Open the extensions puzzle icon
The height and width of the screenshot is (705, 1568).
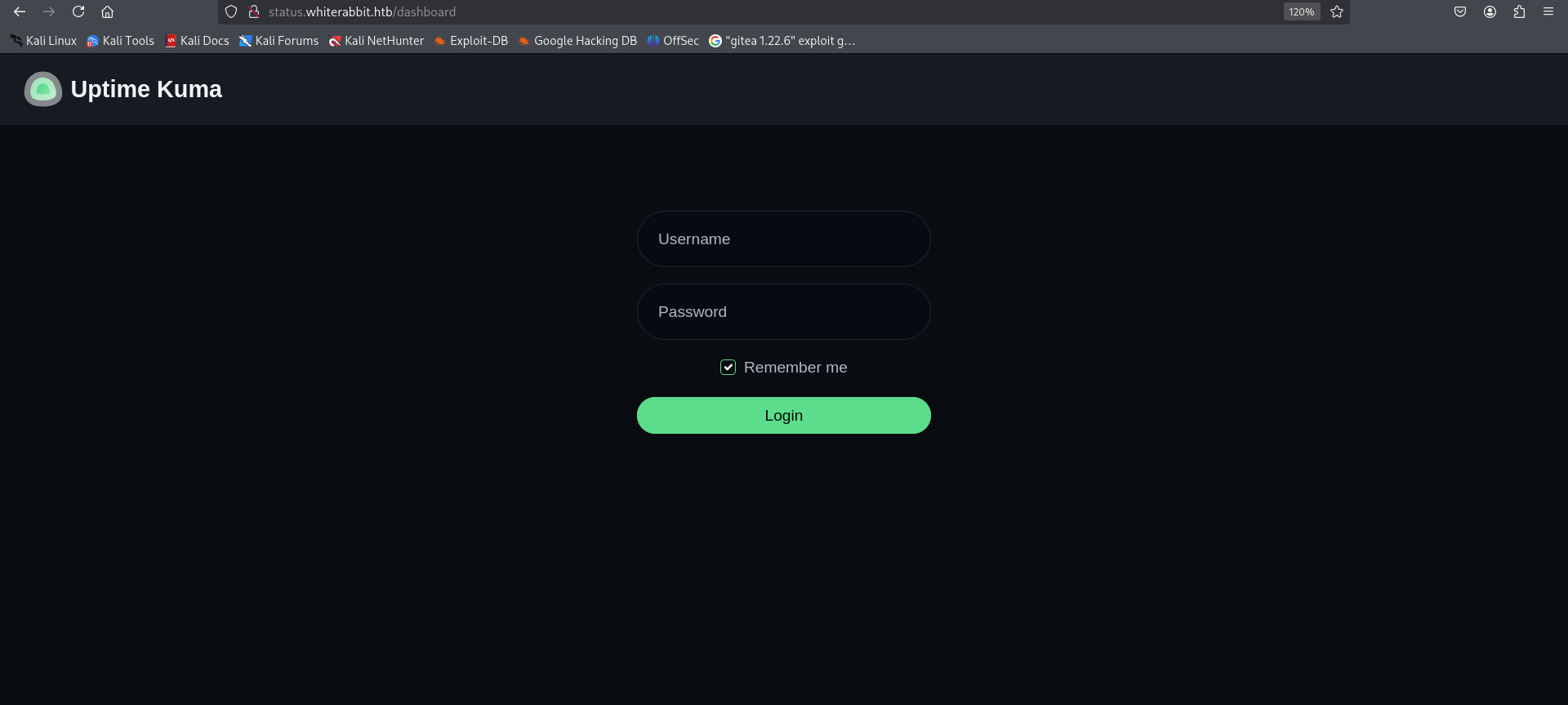pos(1519,11)
